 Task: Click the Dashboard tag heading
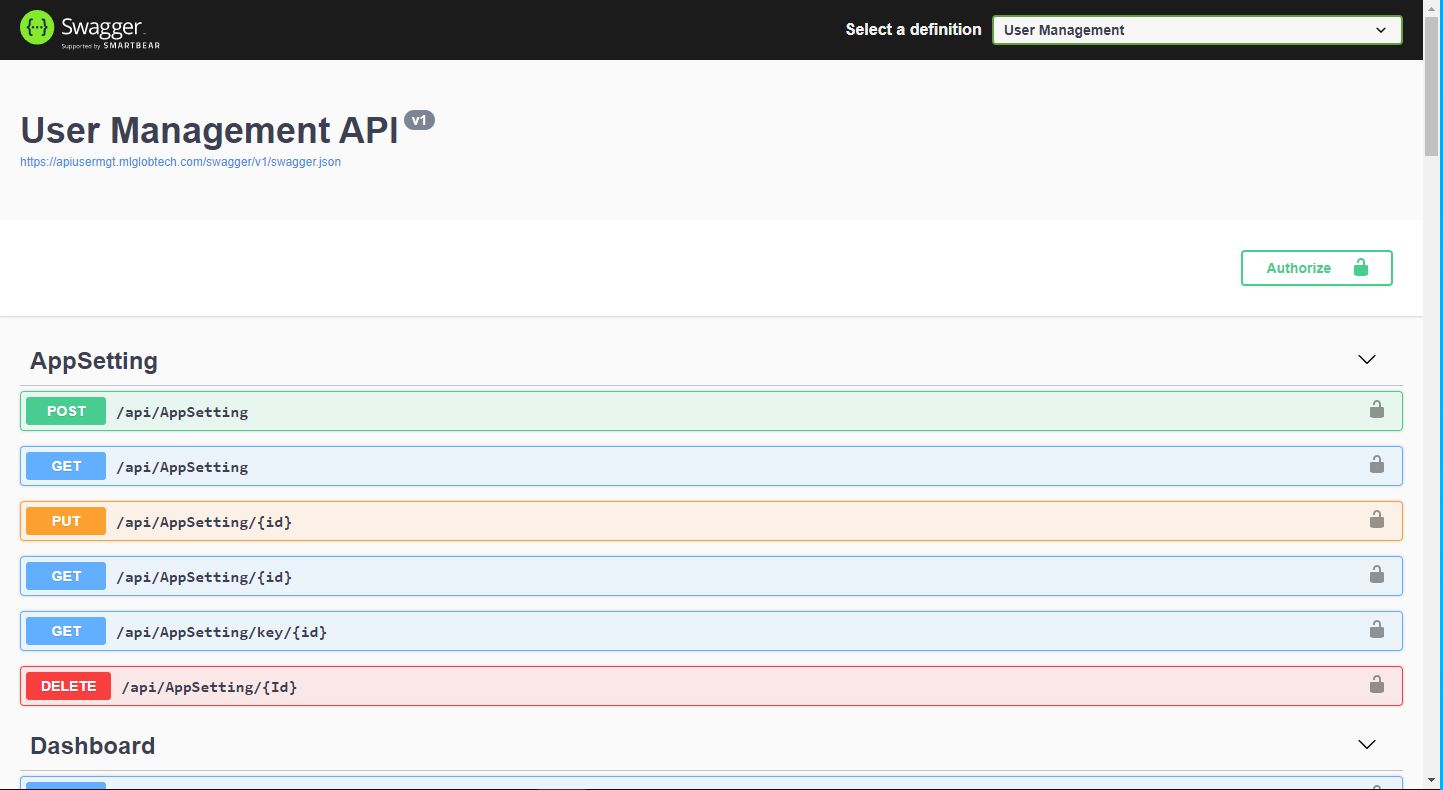tap(92, 746)
